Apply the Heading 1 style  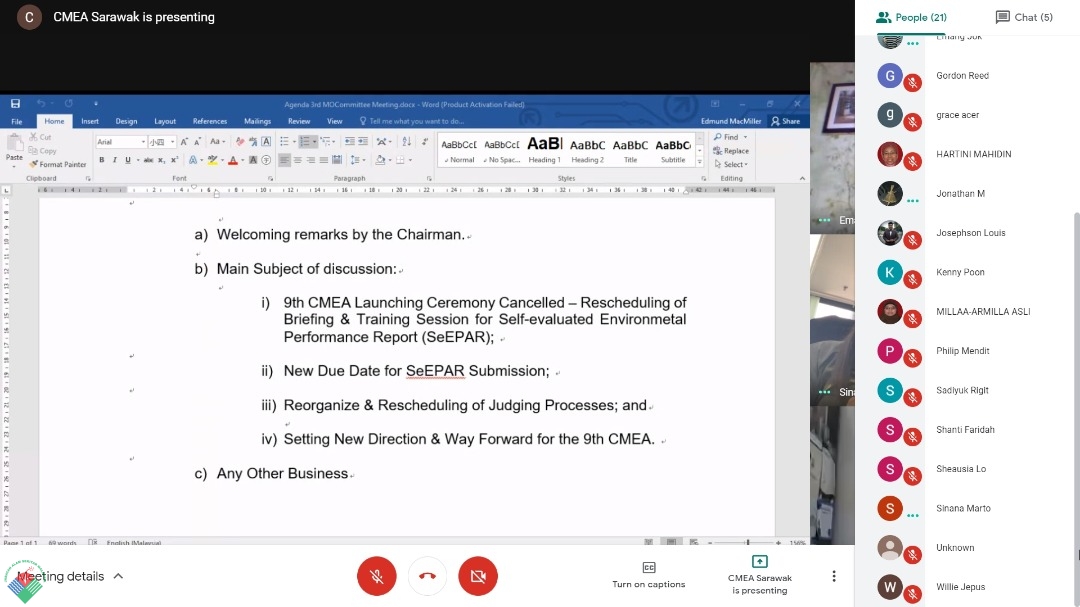544,150
